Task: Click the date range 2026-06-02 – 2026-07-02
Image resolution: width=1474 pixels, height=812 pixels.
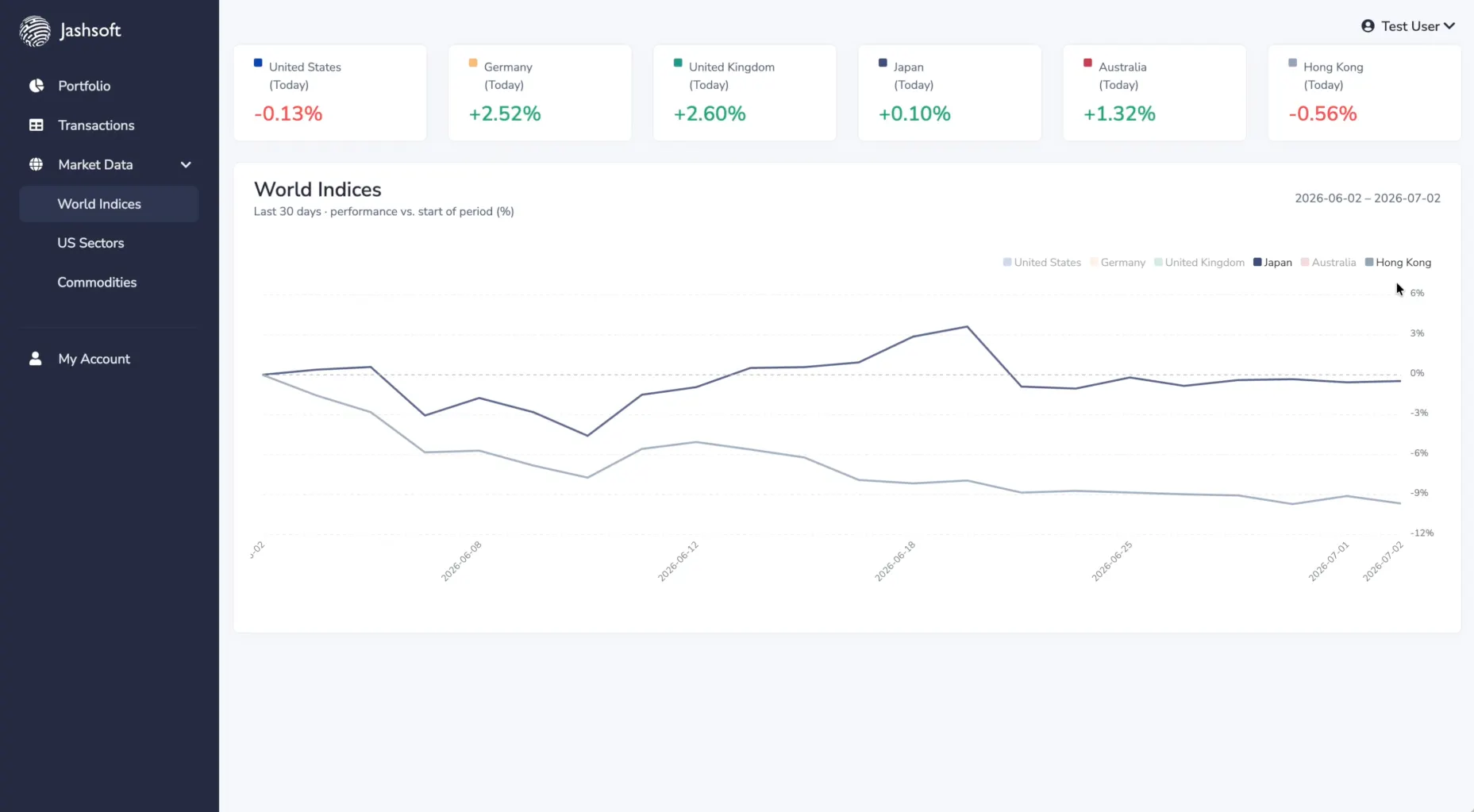Action: 1368,198
